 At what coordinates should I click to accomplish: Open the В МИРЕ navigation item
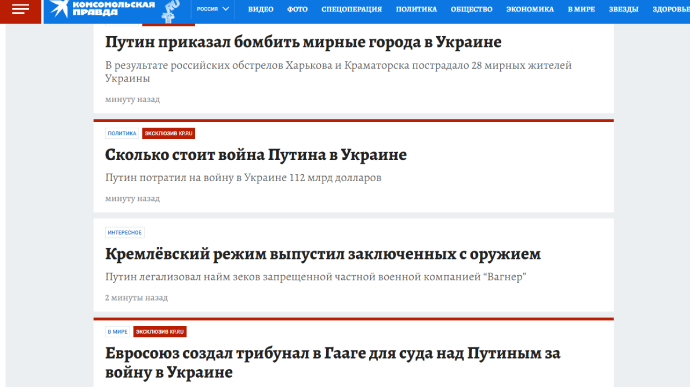pyautogui.click(x=581, y=9)
